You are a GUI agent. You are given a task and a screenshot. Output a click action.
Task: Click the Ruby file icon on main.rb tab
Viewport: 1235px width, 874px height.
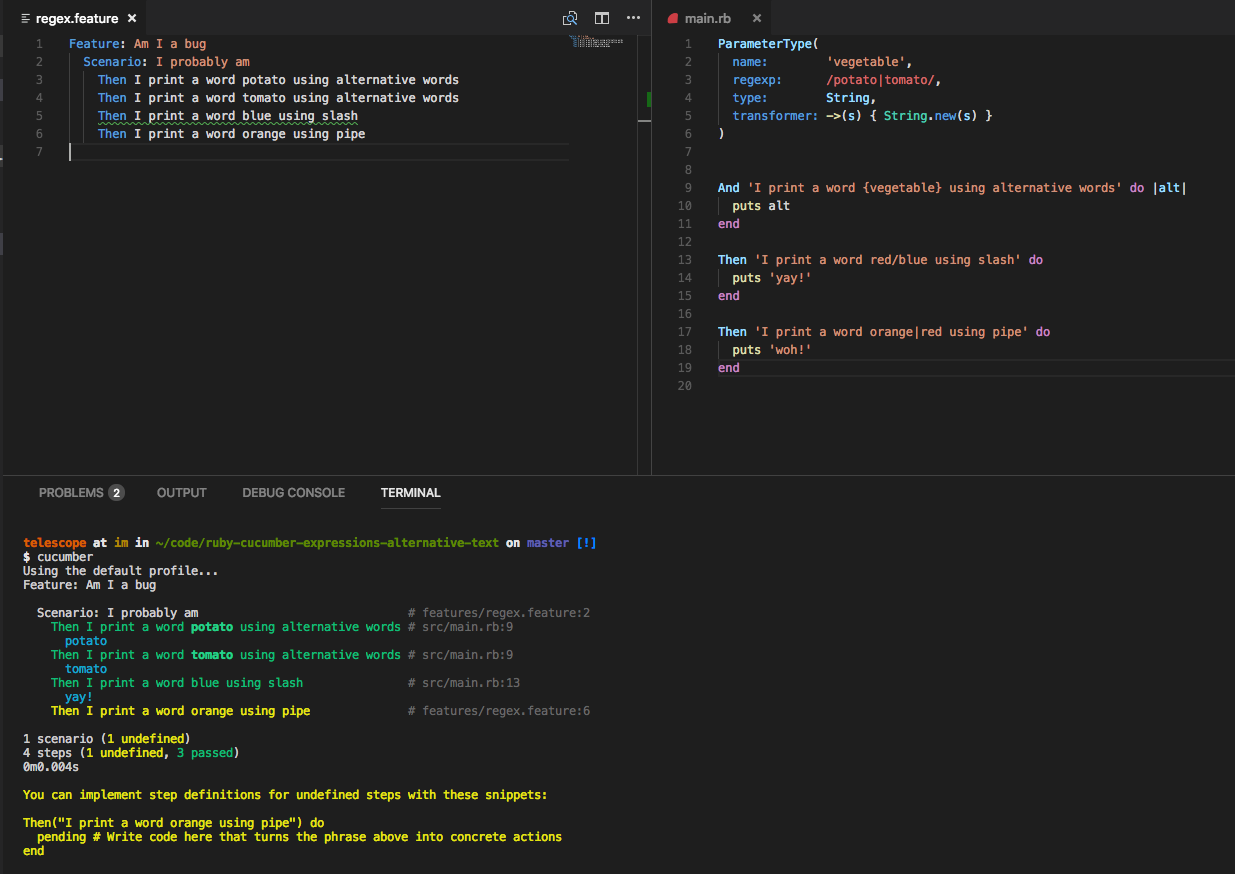673,18
